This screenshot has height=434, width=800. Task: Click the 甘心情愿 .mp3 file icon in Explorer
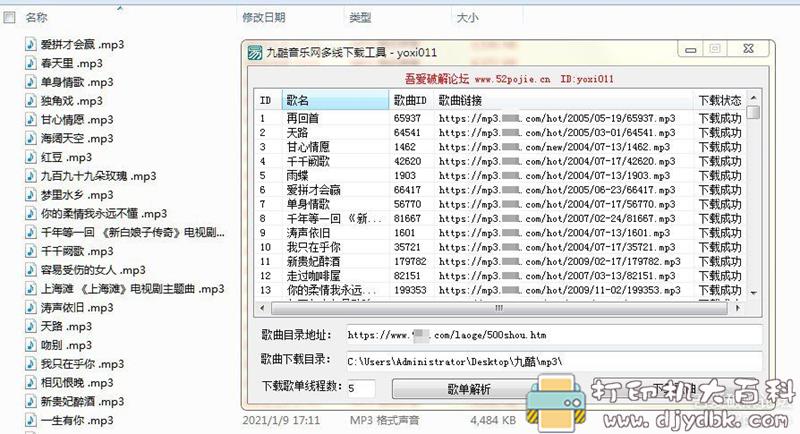click(x=31, y=120)
